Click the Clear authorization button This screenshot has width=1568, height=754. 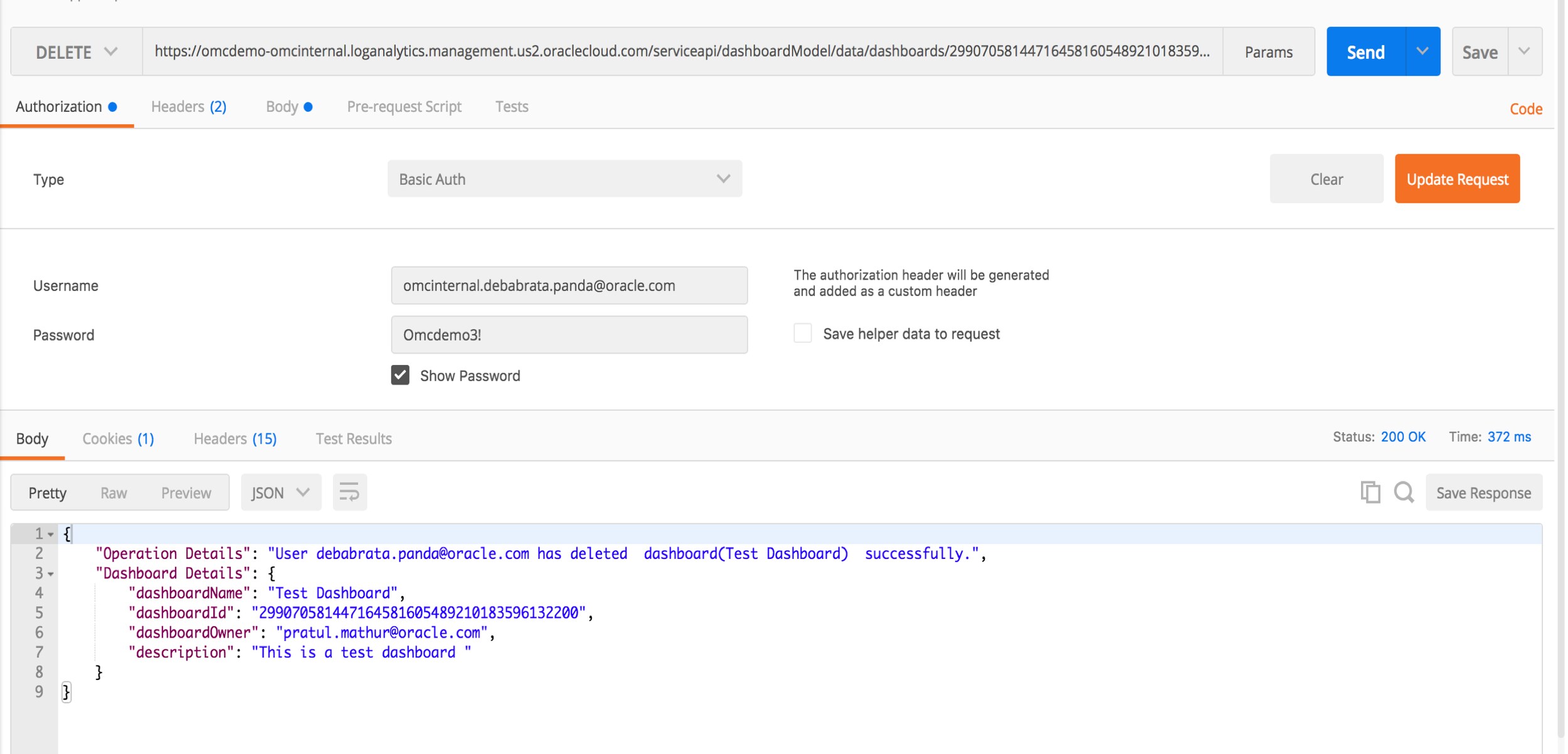tap(1326, 179)
